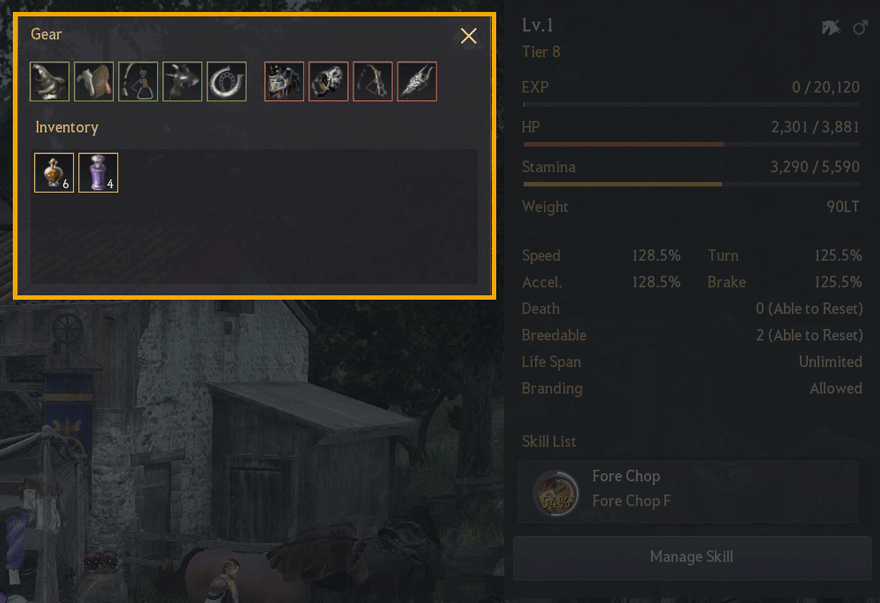
Task: Click the Manage Skill button
Action: pos(691,557)
